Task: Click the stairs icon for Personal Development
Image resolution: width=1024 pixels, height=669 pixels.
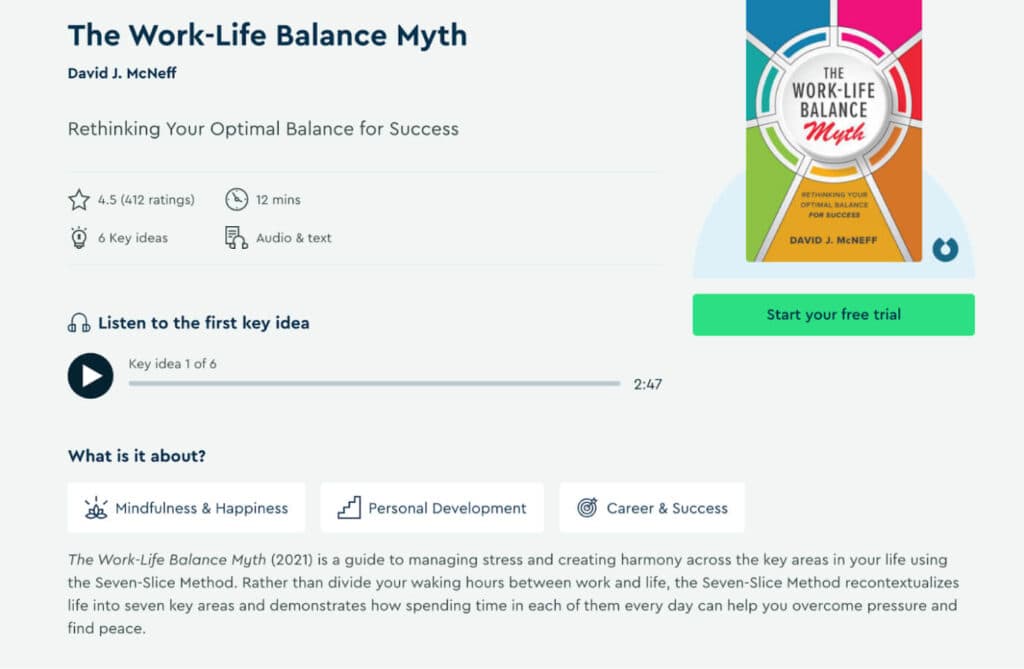Action: [348, 508]
